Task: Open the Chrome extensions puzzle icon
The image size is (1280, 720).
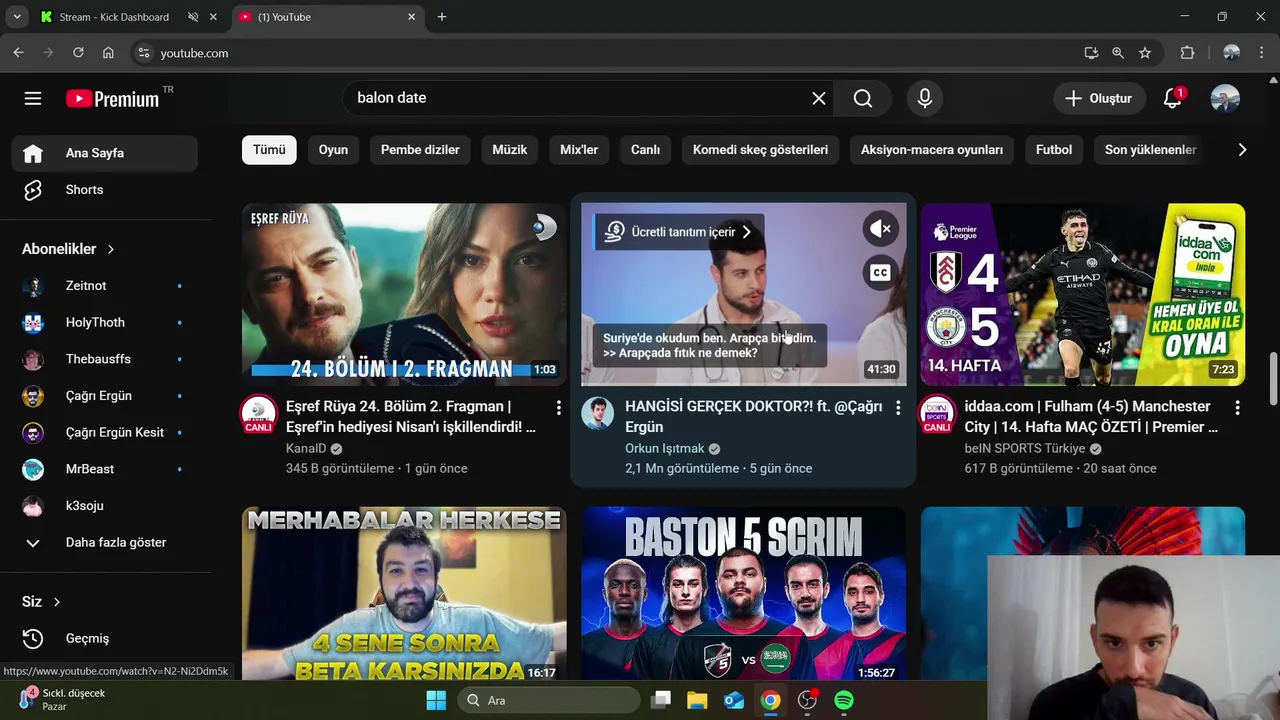Action: click(x=1187, y=53)
